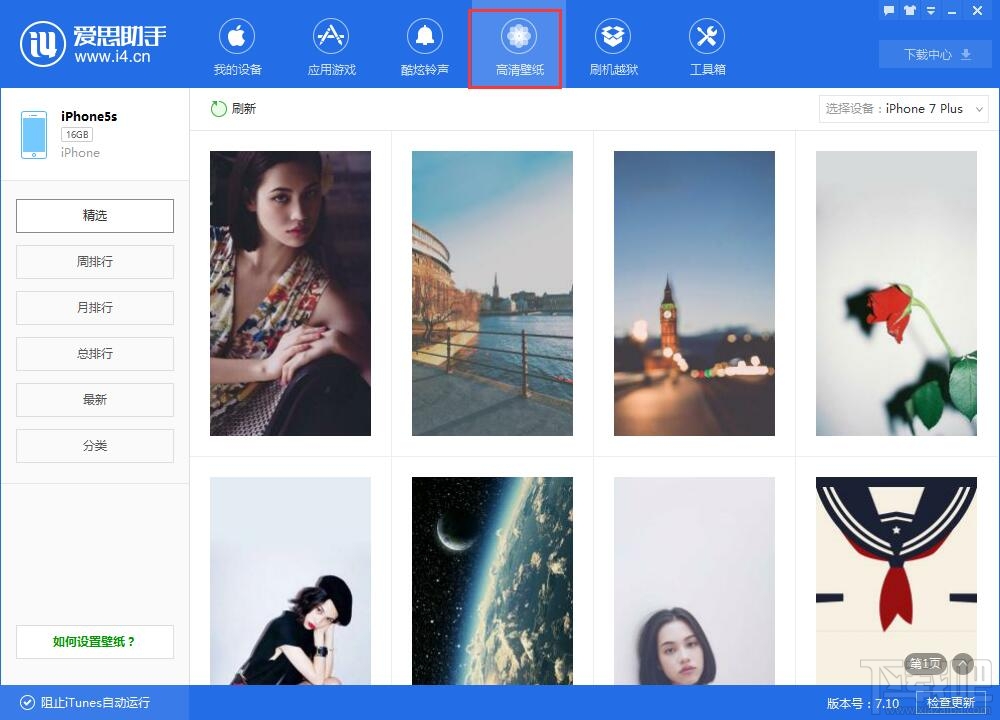
Task: Switch to the HD Wallpaper (高清壁纸) tab
Action: 519,48
